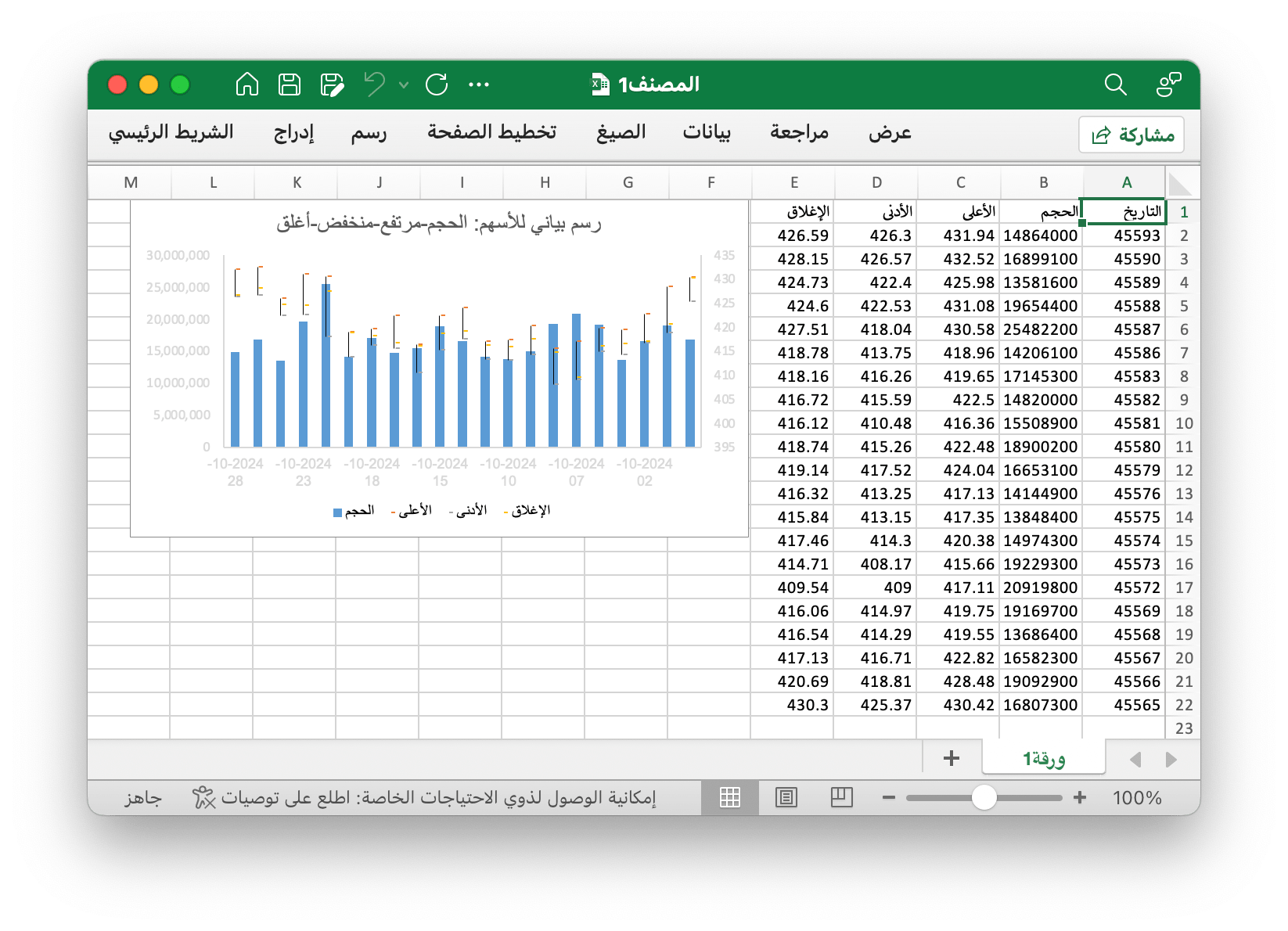Open the Undo history dropdown arrow
The width and height of the screenshot is (1288, 931).
tap(404, 84)
